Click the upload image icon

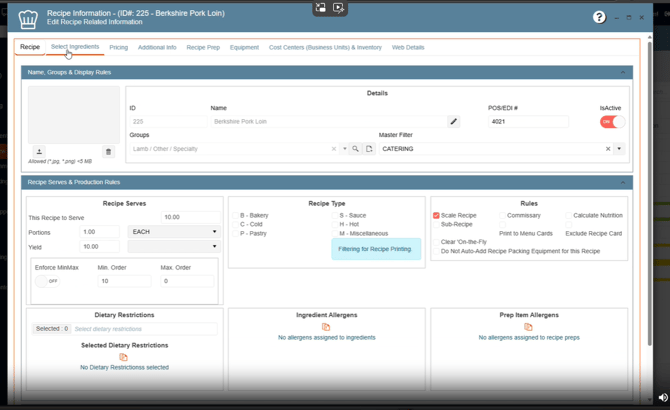click(x=39, y=152)
